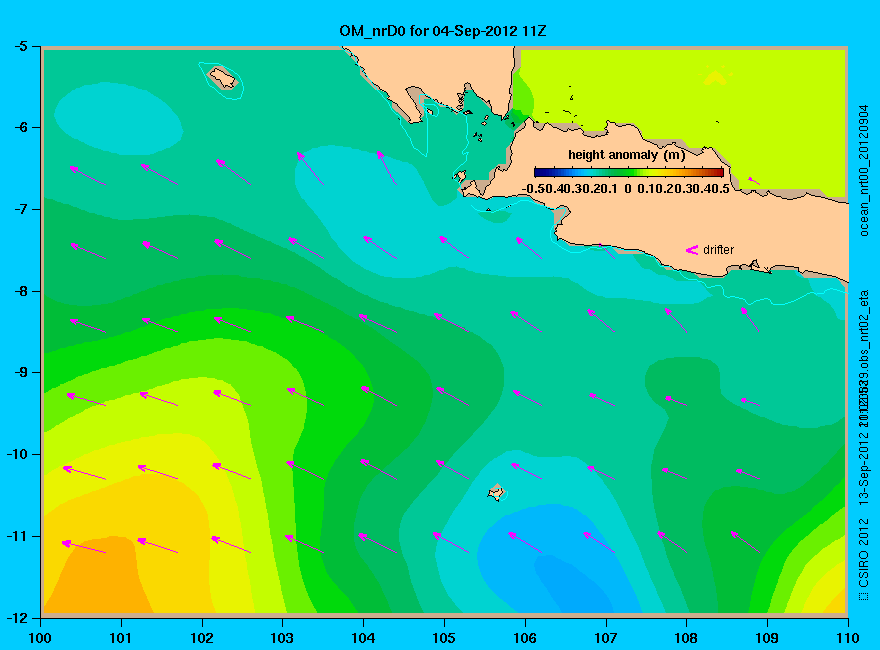This screenshot has width=880, height=650.
Task: Click the longitude label 108
Action: pyautogui.click(x=686, y=638)
